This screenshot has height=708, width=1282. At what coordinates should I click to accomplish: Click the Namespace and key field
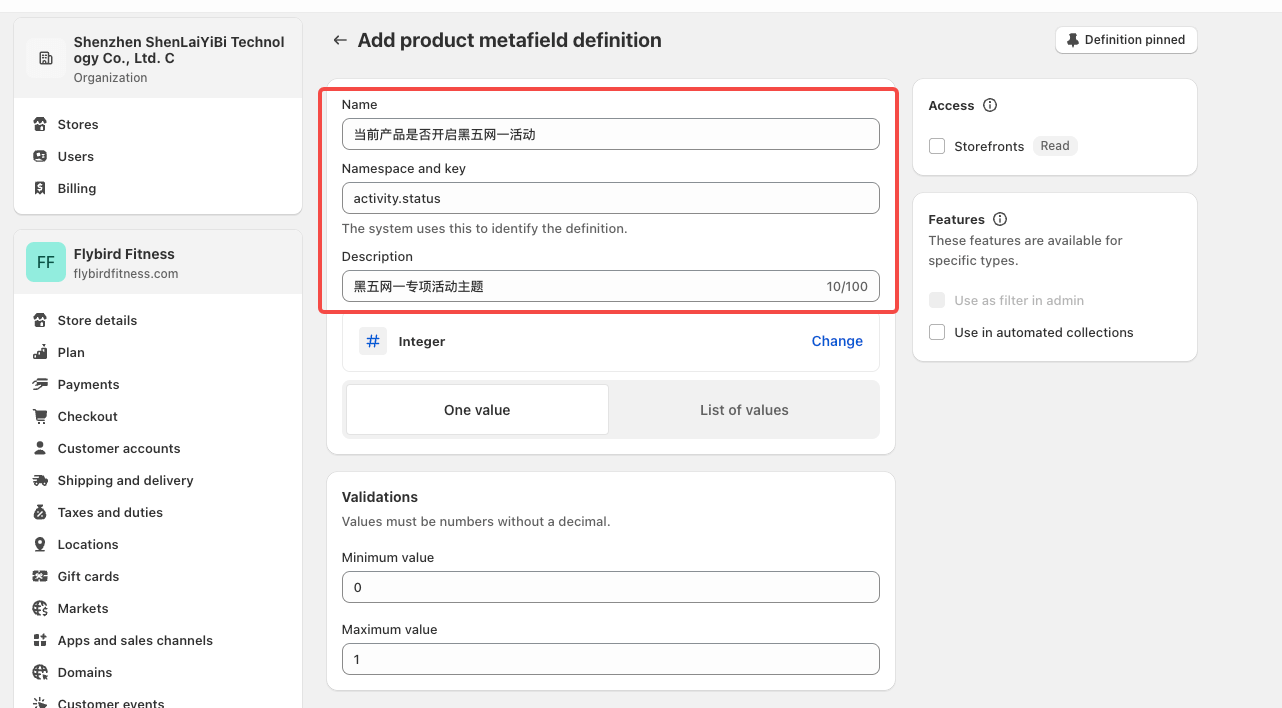pyautogui.click(x=610, y=198)
